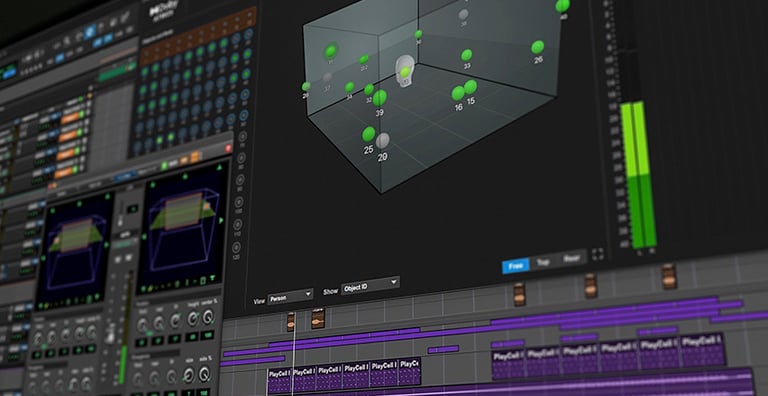Click the truncated PlayCe clip on the timeline
This screenshot has height=396, width=768.
(409, 372)
